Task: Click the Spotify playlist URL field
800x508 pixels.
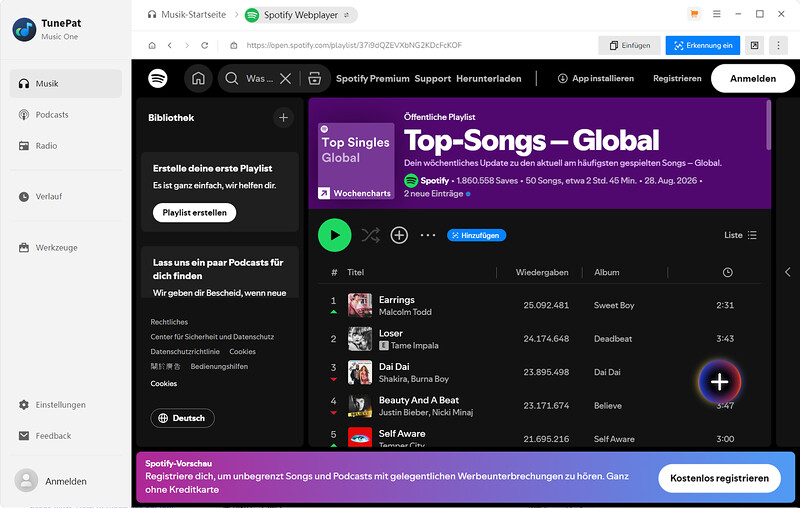Action: [354, 45]
